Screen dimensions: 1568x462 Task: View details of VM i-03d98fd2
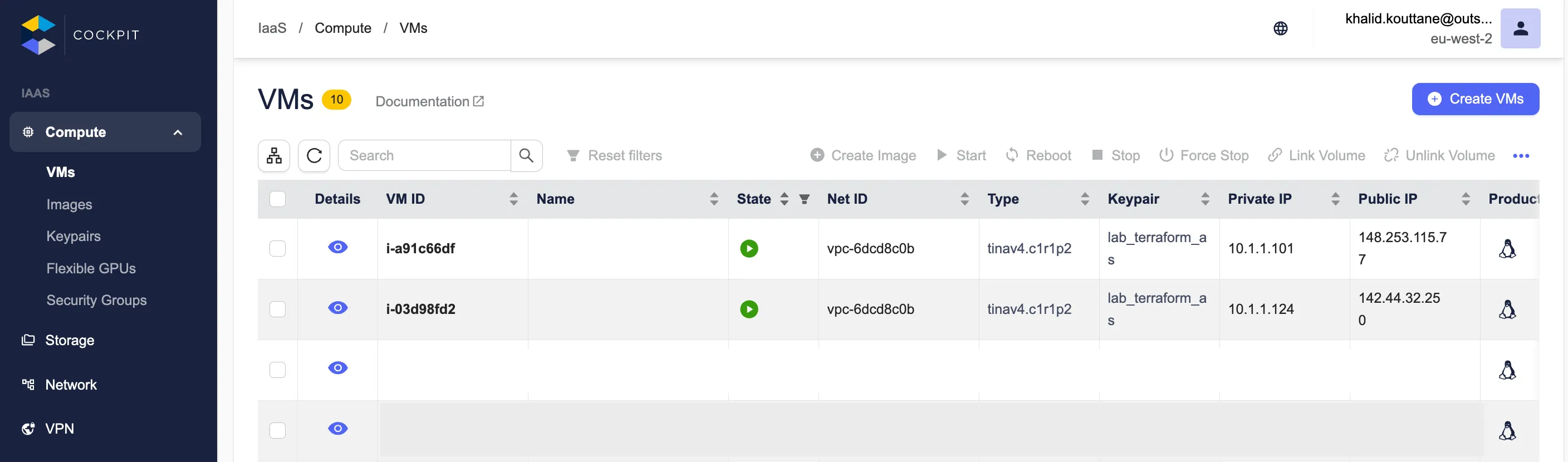(337, 308)
